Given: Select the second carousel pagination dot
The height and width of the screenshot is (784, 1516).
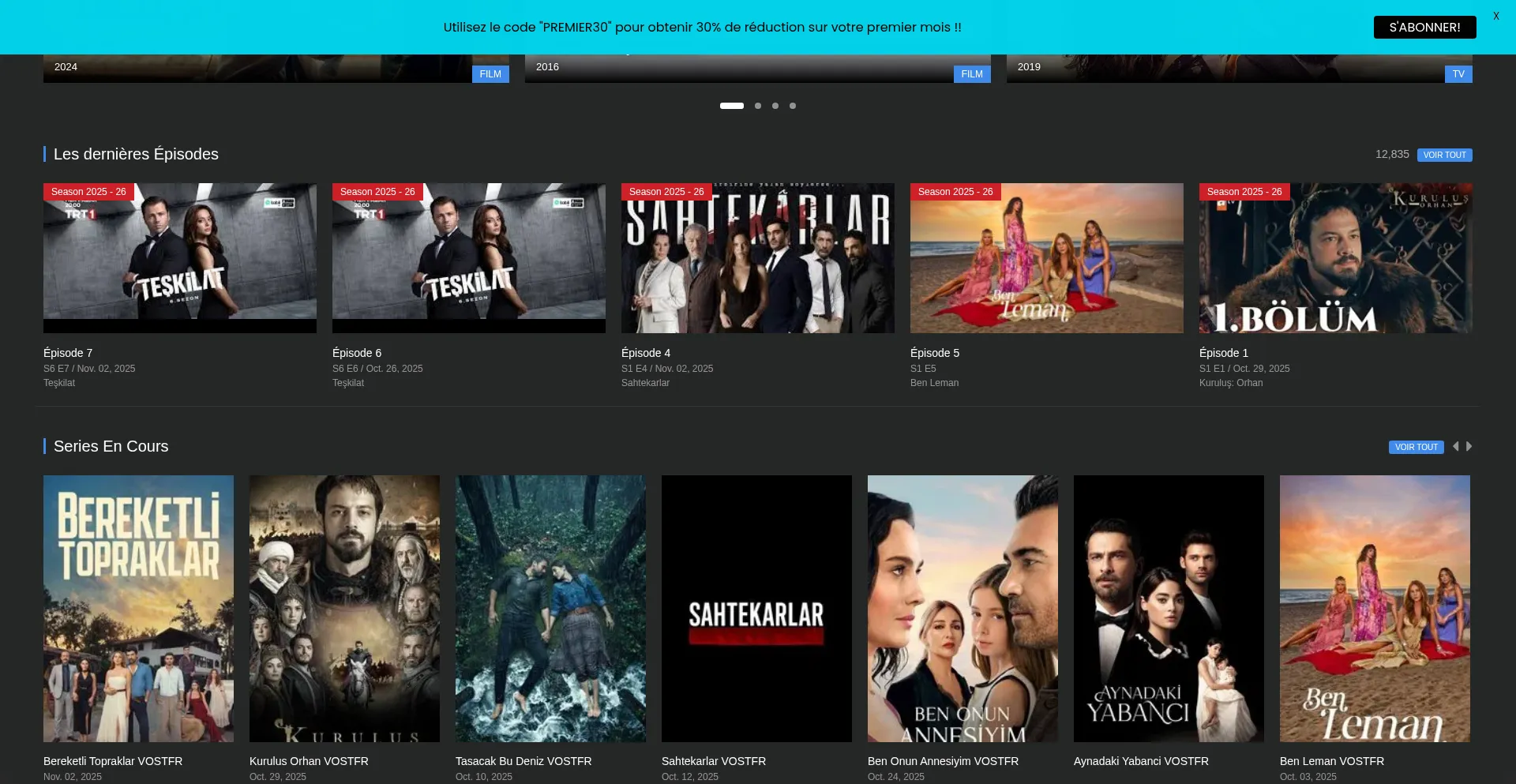Looking at the screenshot, I should tap(758, 106).
